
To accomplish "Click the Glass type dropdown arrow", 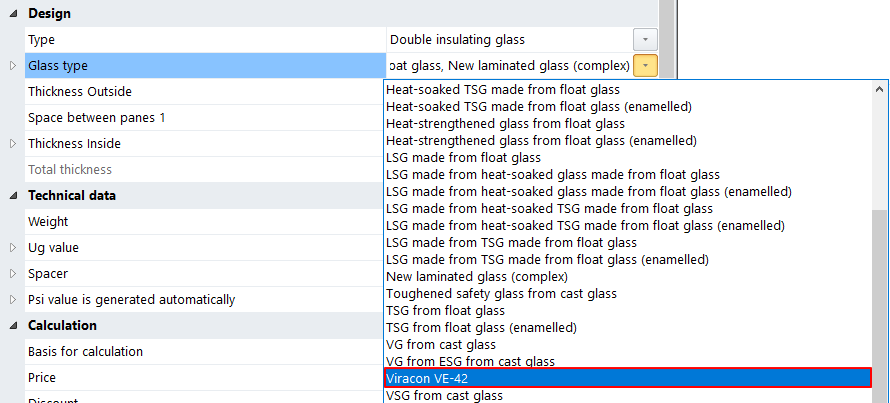I will pyautogui.click(x=646, y=66).
